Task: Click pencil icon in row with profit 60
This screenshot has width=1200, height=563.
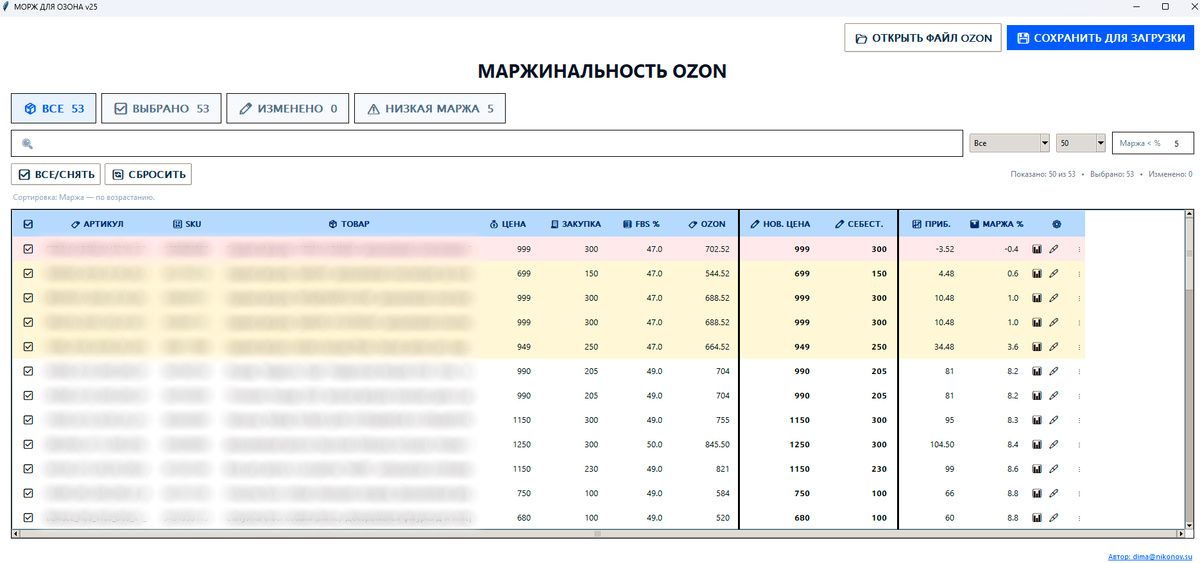Action: (1053, 517)
